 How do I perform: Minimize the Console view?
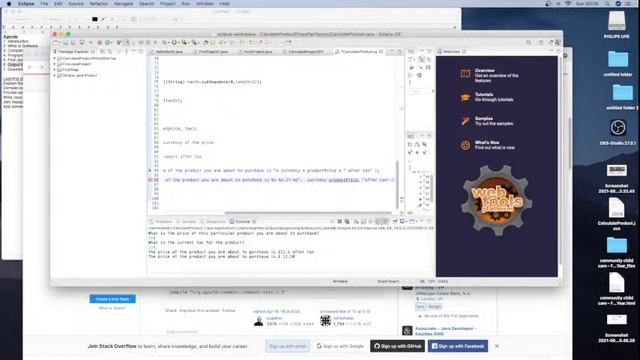point(422,222)
